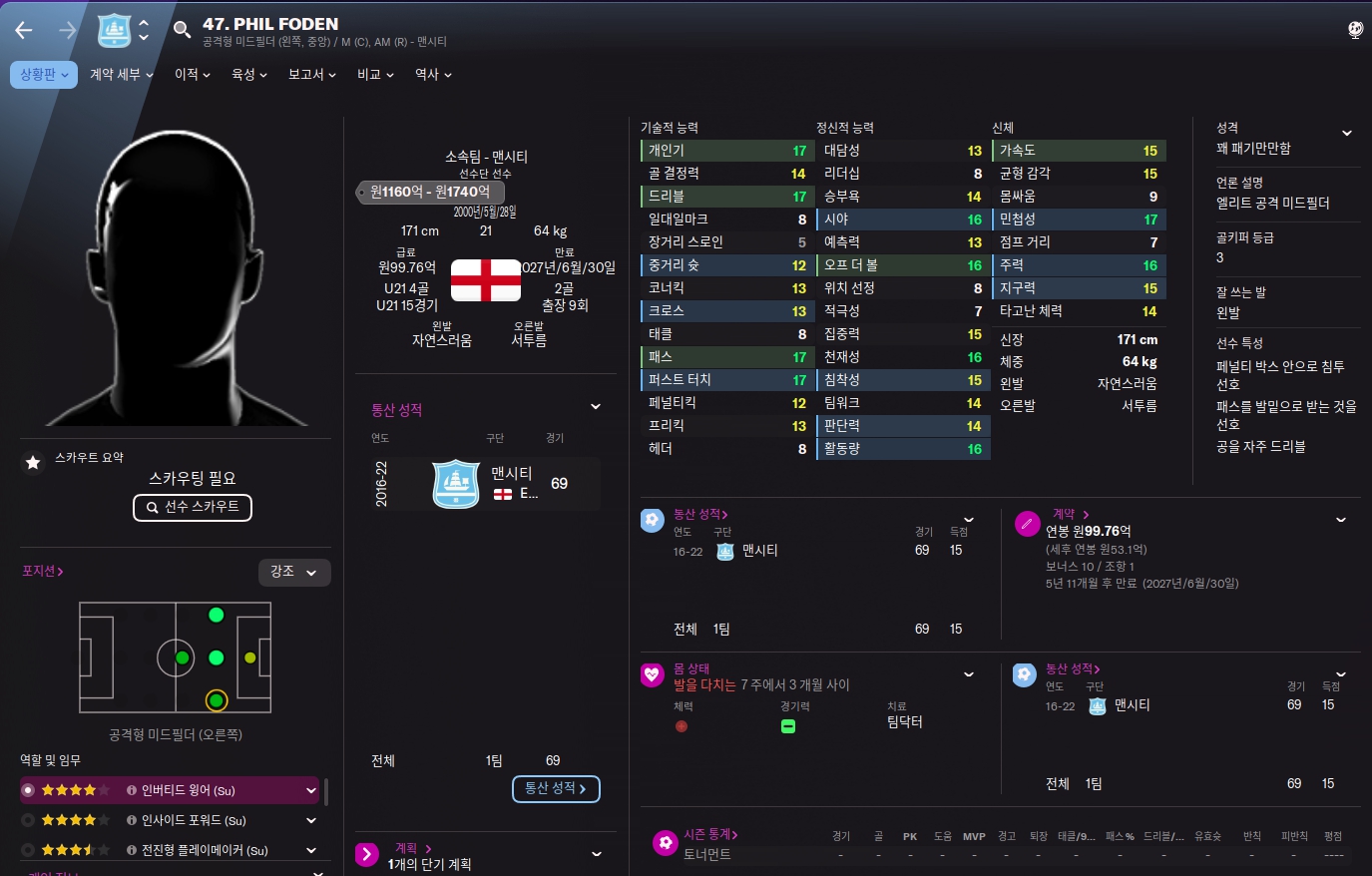Toggle the scout summary star icon
This screenshot has height=876, width=1372.
[x=33, y=462]
